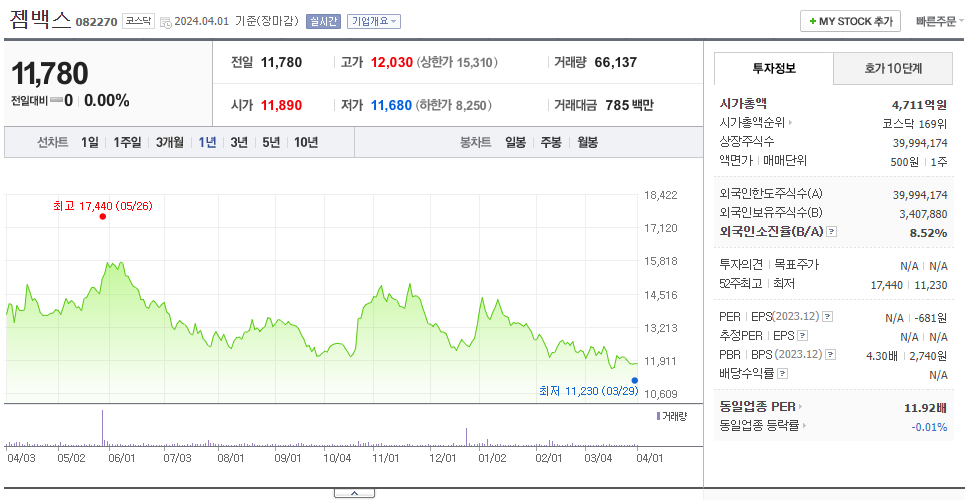Click the 하한가 8,250 text
968x500 pixels.
pyautogui.click(x=454, y=106)
